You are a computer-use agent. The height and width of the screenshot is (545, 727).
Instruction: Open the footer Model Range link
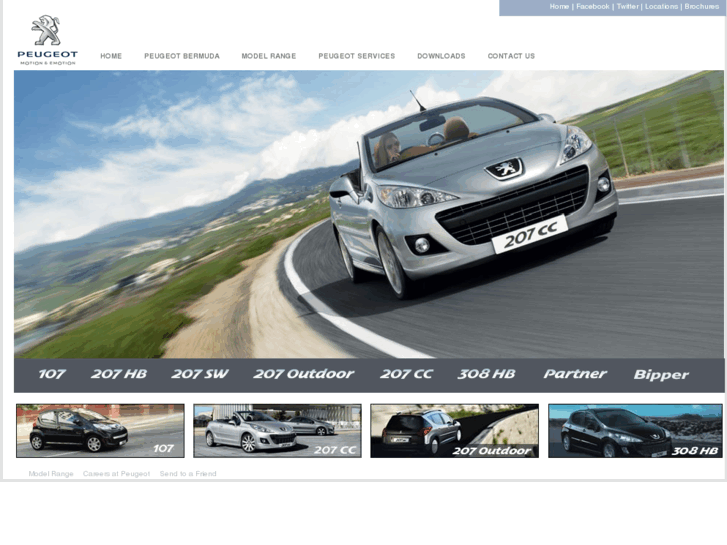tap(51, 474)
